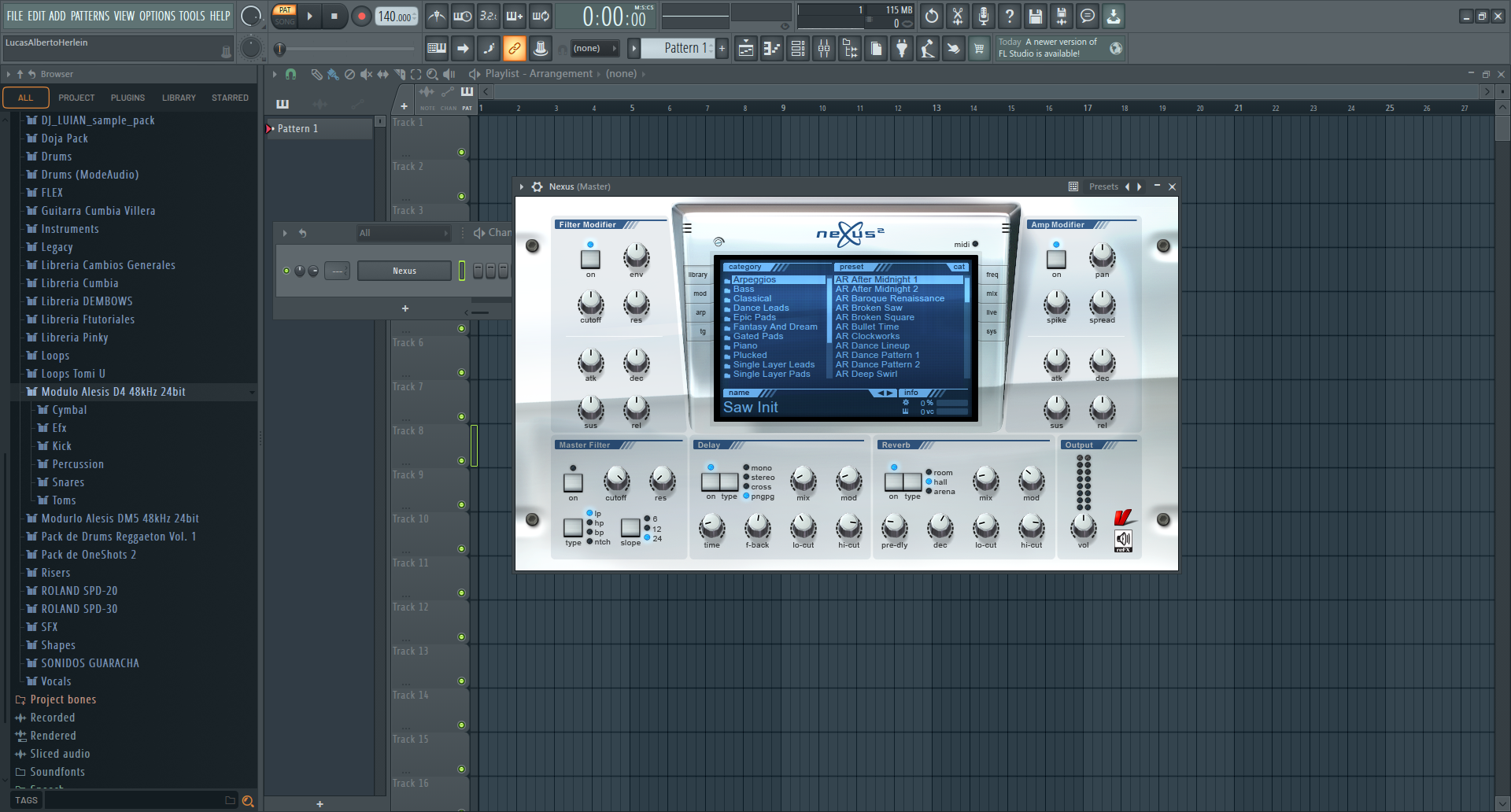The height and width of the screenshot is (812, 1511).
Task: Open the playlist menu arrow
Action: pos(275,74)
